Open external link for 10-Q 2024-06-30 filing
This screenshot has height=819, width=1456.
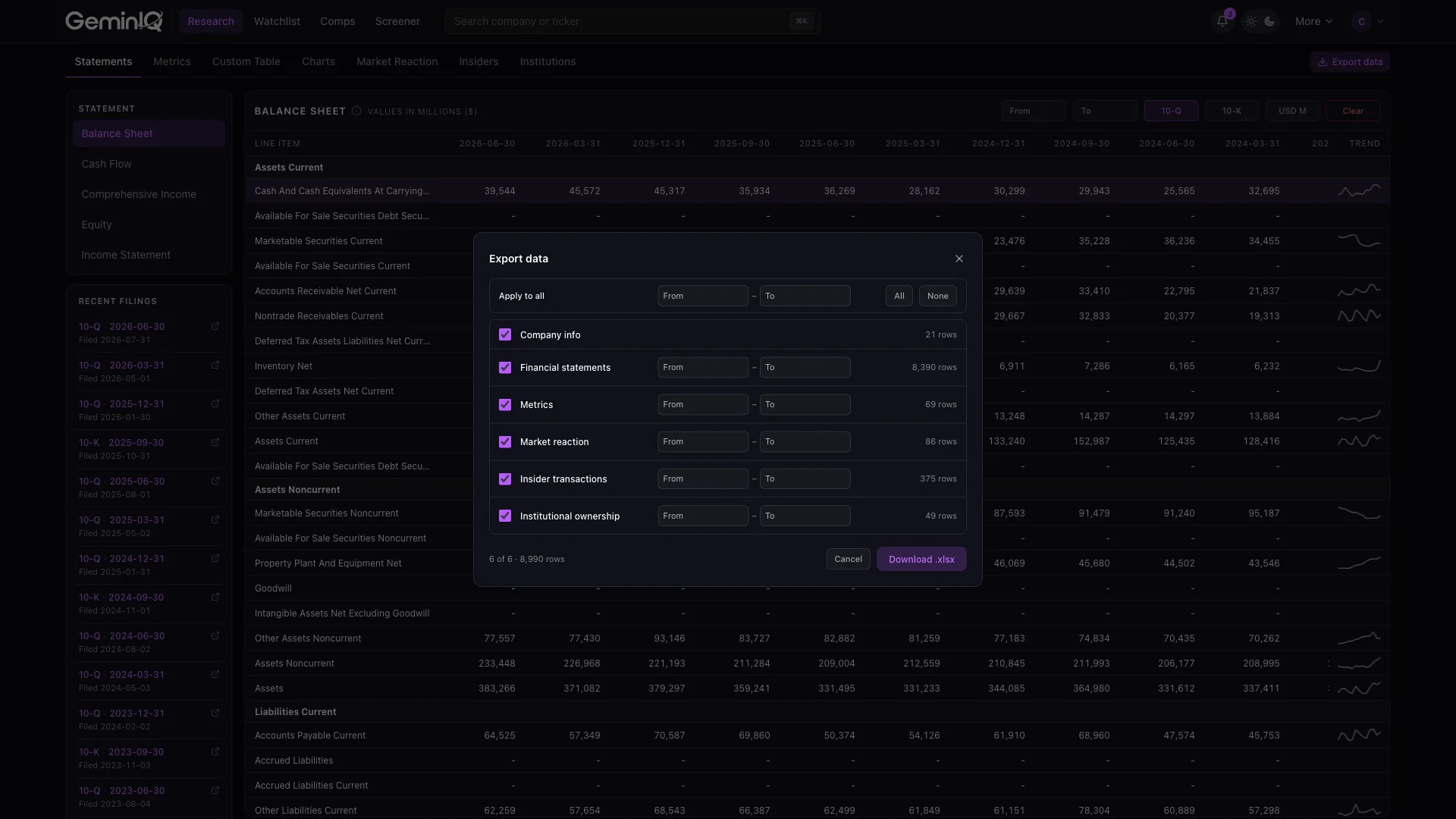[215, 635]
